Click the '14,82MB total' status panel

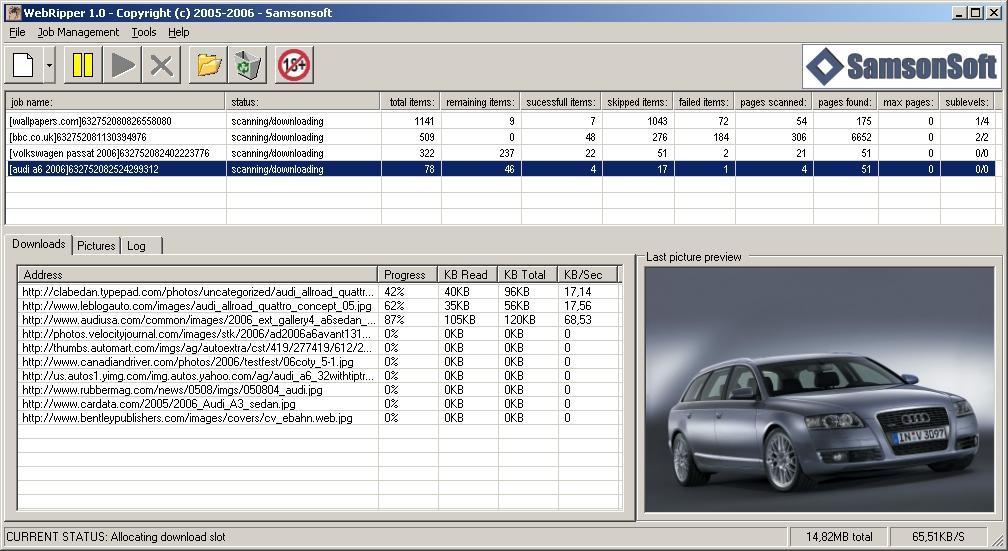pos(839,537)
